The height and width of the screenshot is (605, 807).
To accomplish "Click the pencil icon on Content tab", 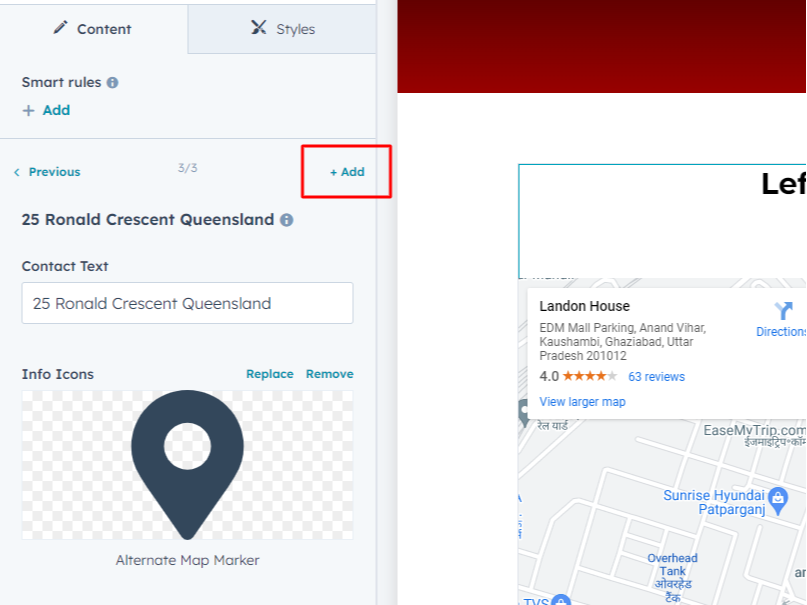I will [x=60, y=27].
